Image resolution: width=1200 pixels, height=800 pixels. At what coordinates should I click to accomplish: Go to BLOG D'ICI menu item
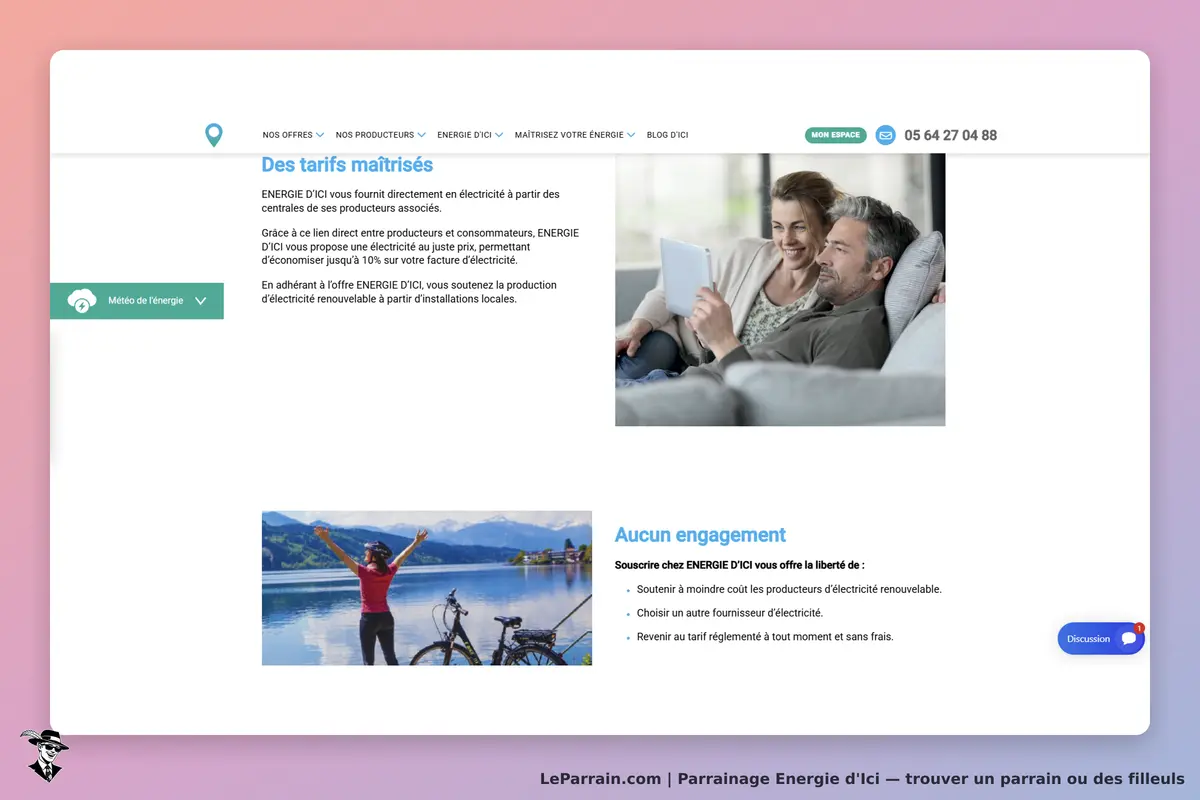(667, 135)
